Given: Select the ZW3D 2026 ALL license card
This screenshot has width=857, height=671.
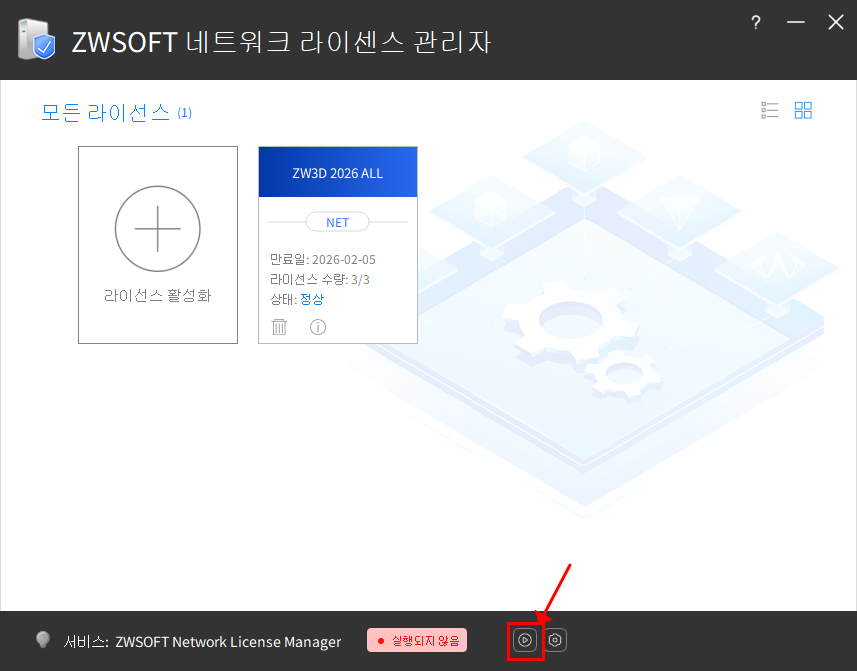Looking at the screenshot, I should (337, 245).
